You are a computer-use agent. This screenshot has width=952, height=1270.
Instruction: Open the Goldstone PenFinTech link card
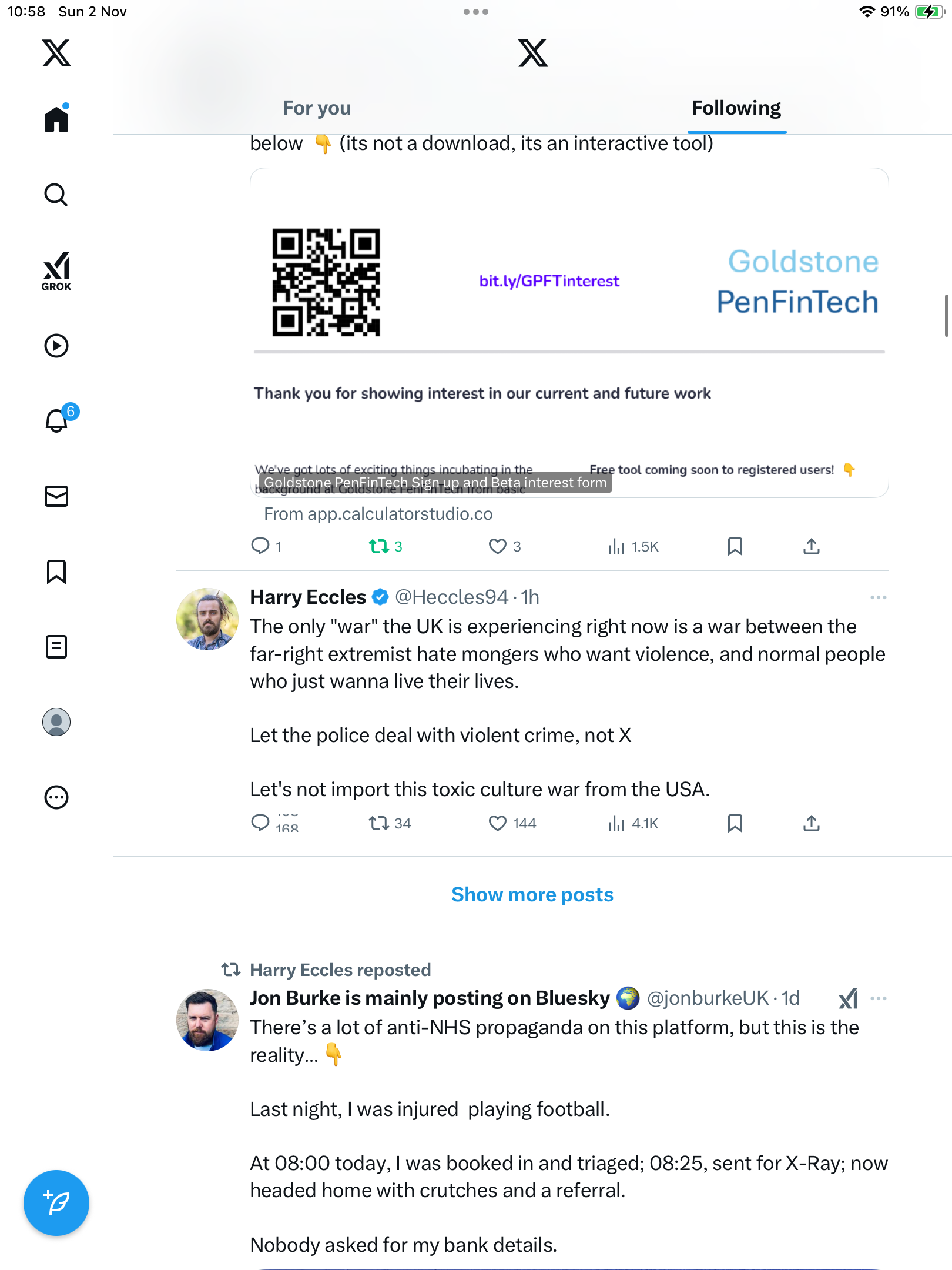tap(569, 333)
